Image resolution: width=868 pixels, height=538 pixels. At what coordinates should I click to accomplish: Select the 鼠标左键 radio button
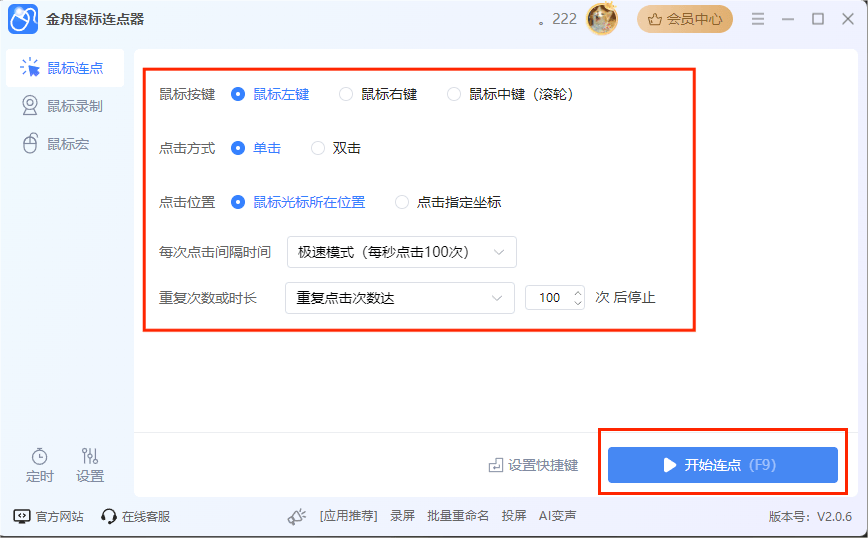(x=237, y=94)
